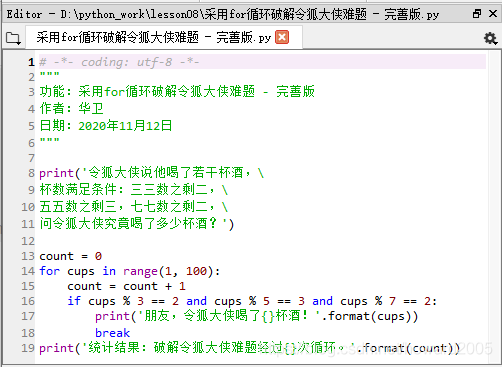Screen dimensions: 502x367
Task: Click the print('令狐大侠说他喝了若干杯酒 line
Action: 152,173
